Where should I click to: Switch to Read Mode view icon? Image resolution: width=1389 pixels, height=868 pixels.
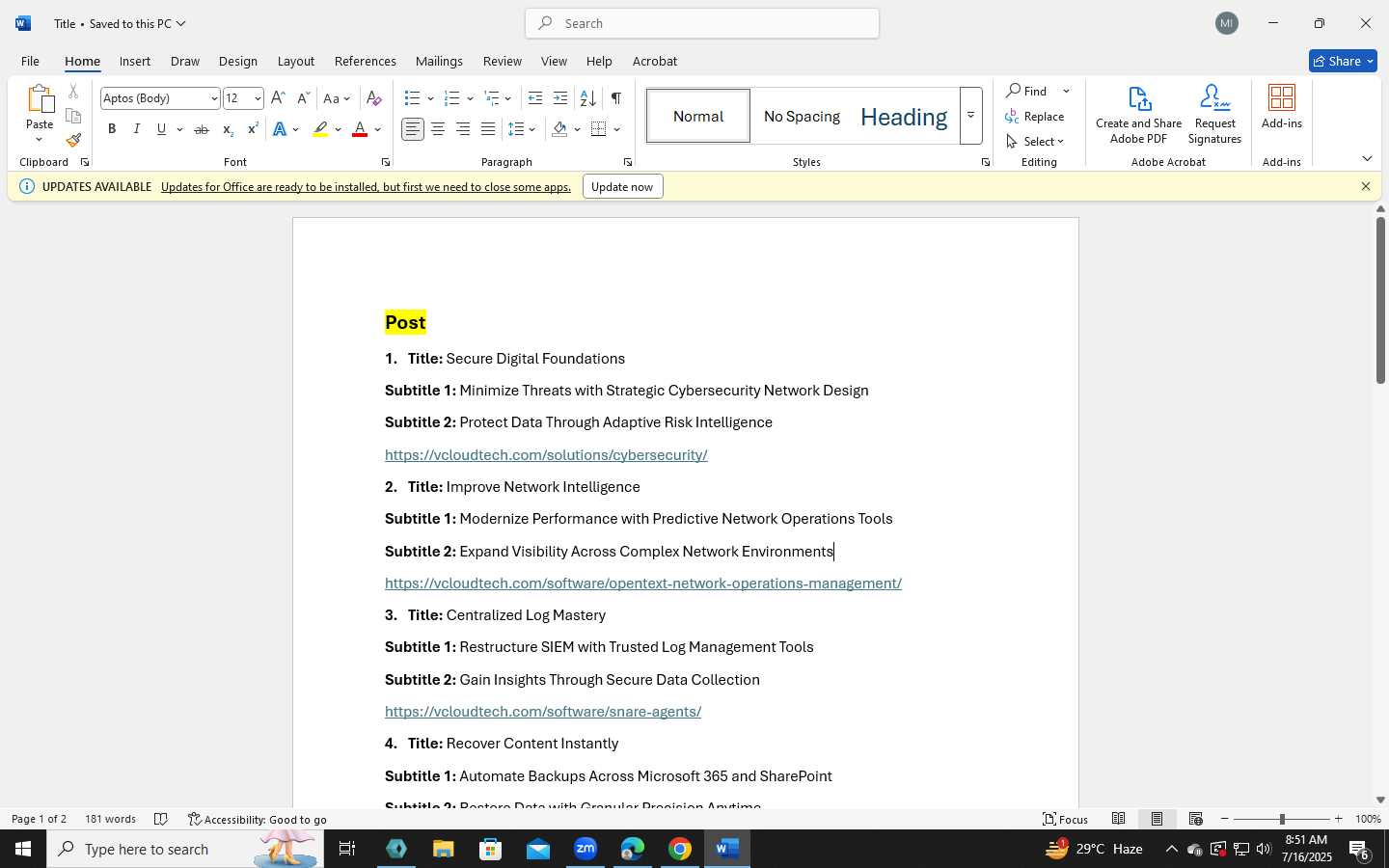pyautogui.click(x=1118, y=819)
